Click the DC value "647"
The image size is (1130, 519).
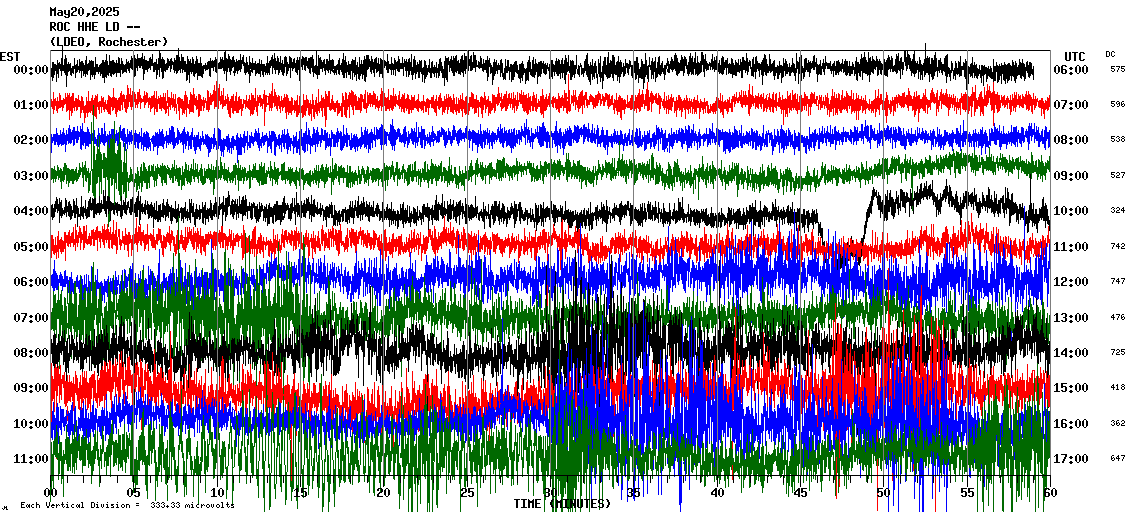tap(1117, 458)
